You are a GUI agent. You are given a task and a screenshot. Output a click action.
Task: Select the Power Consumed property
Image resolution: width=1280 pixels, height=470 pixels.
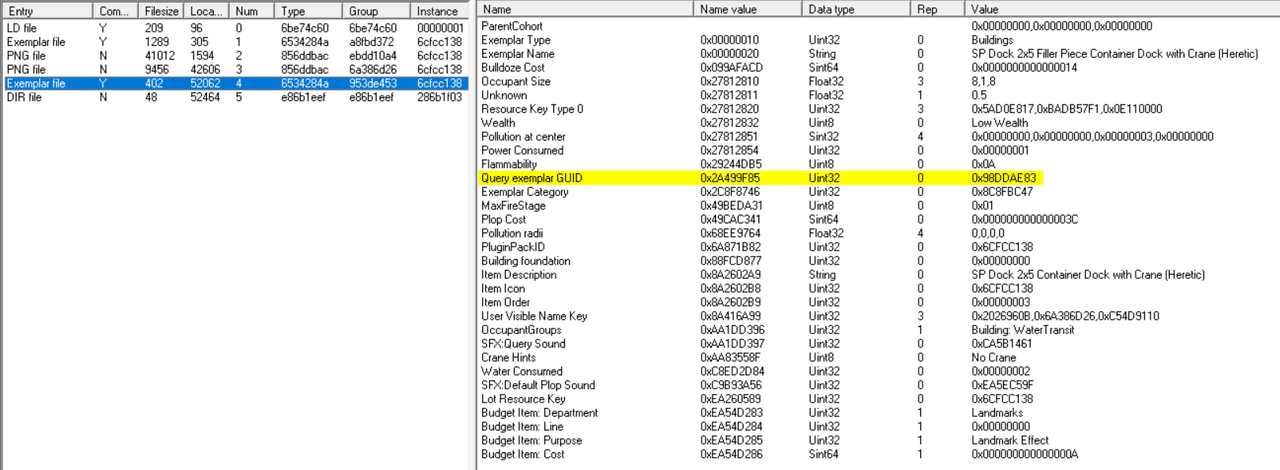878,150
